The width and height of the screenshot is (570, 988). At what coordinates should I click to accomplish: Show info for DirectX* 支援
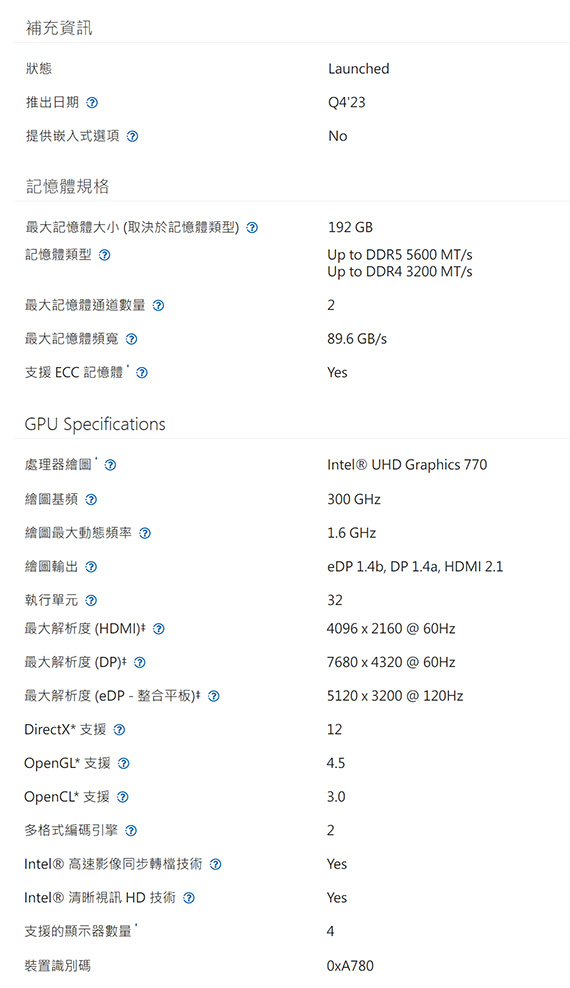pyautogui.click(x=118, y=730)
